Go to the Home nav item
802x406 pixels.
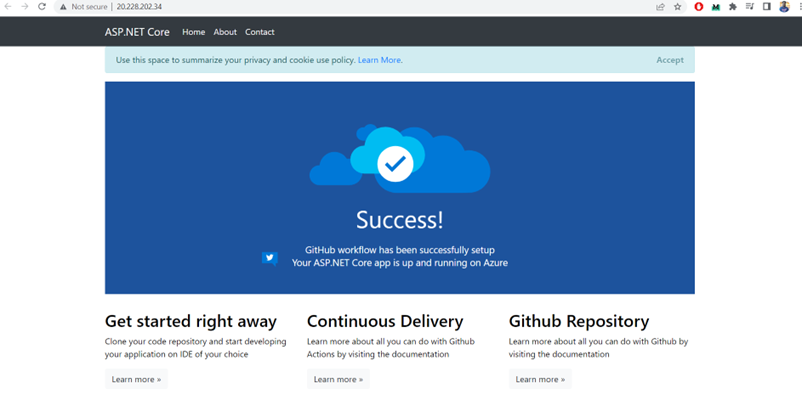[x=193, y=32]
